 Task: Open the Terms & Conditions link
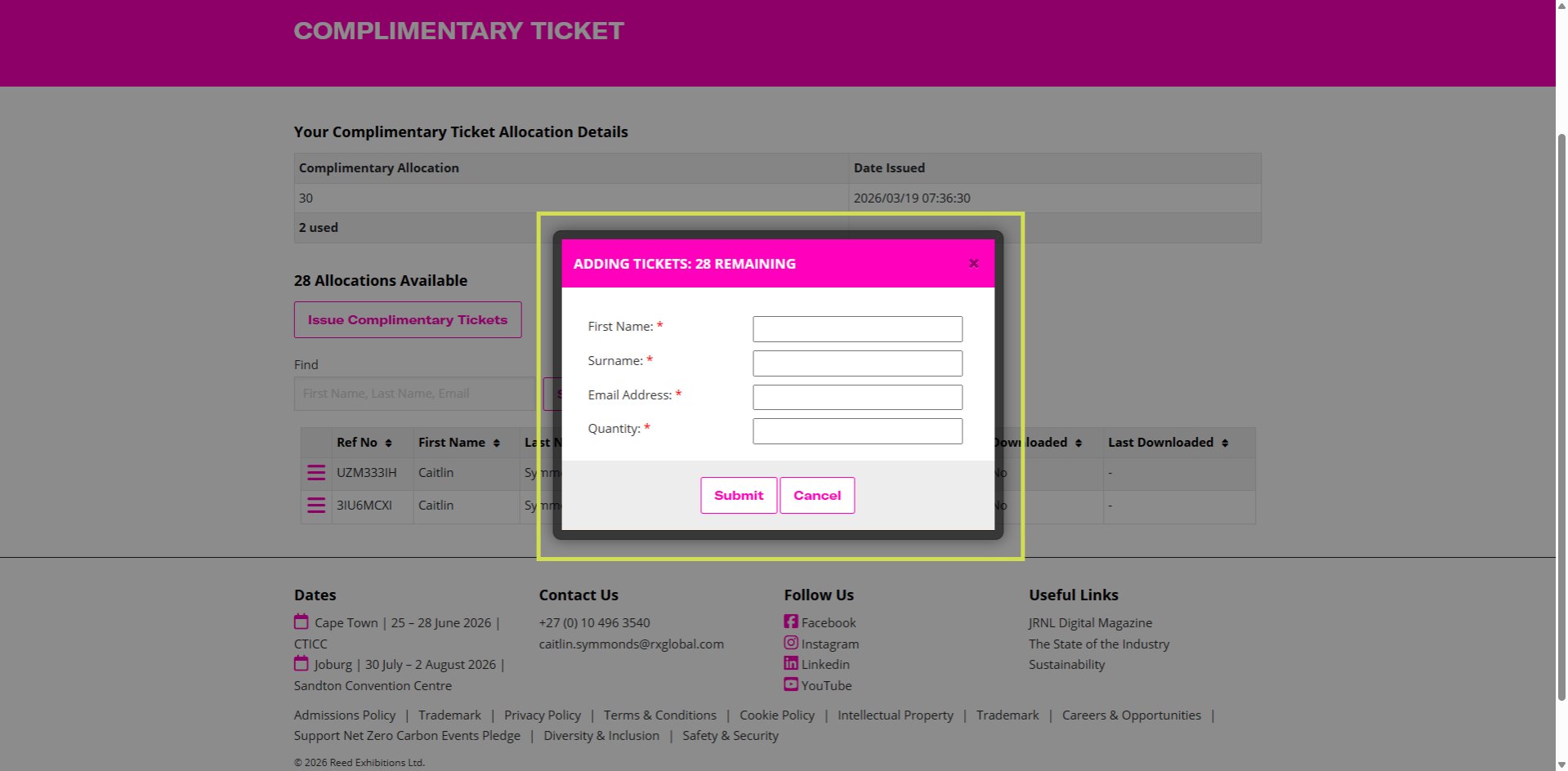(x=660, y=715)
